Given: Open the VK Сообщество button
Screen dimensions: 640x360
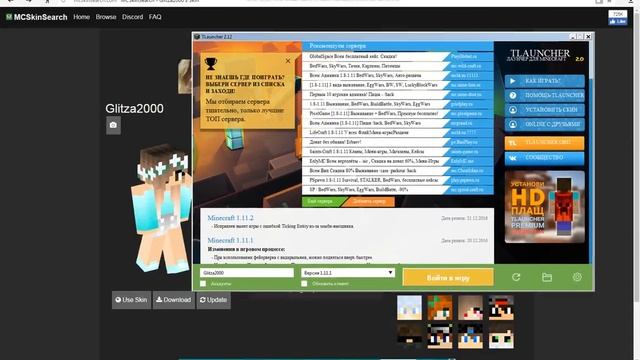Looking at the screenshot, I should [544, 158].
